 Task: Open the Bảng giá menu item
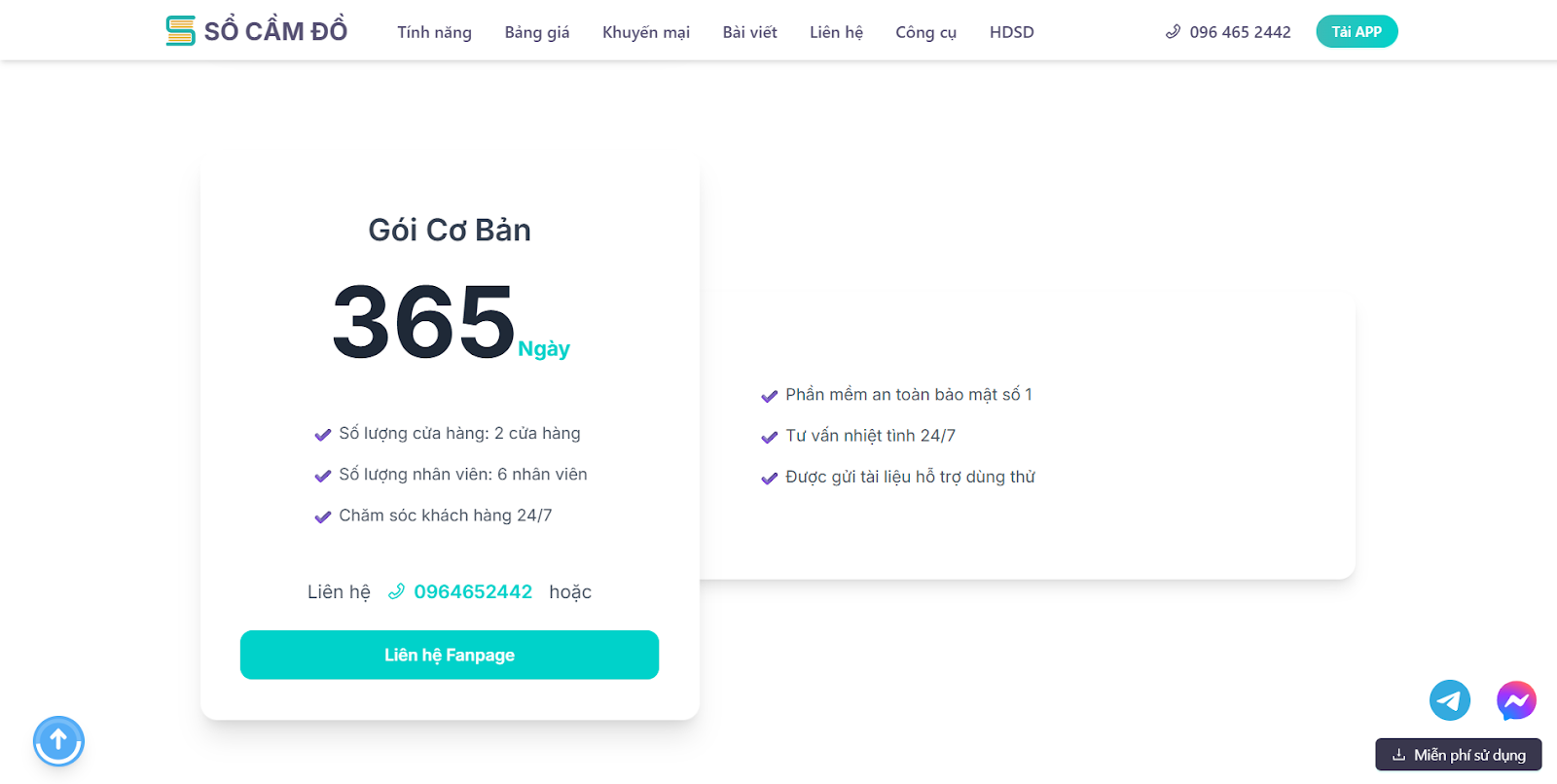[537, 32]
